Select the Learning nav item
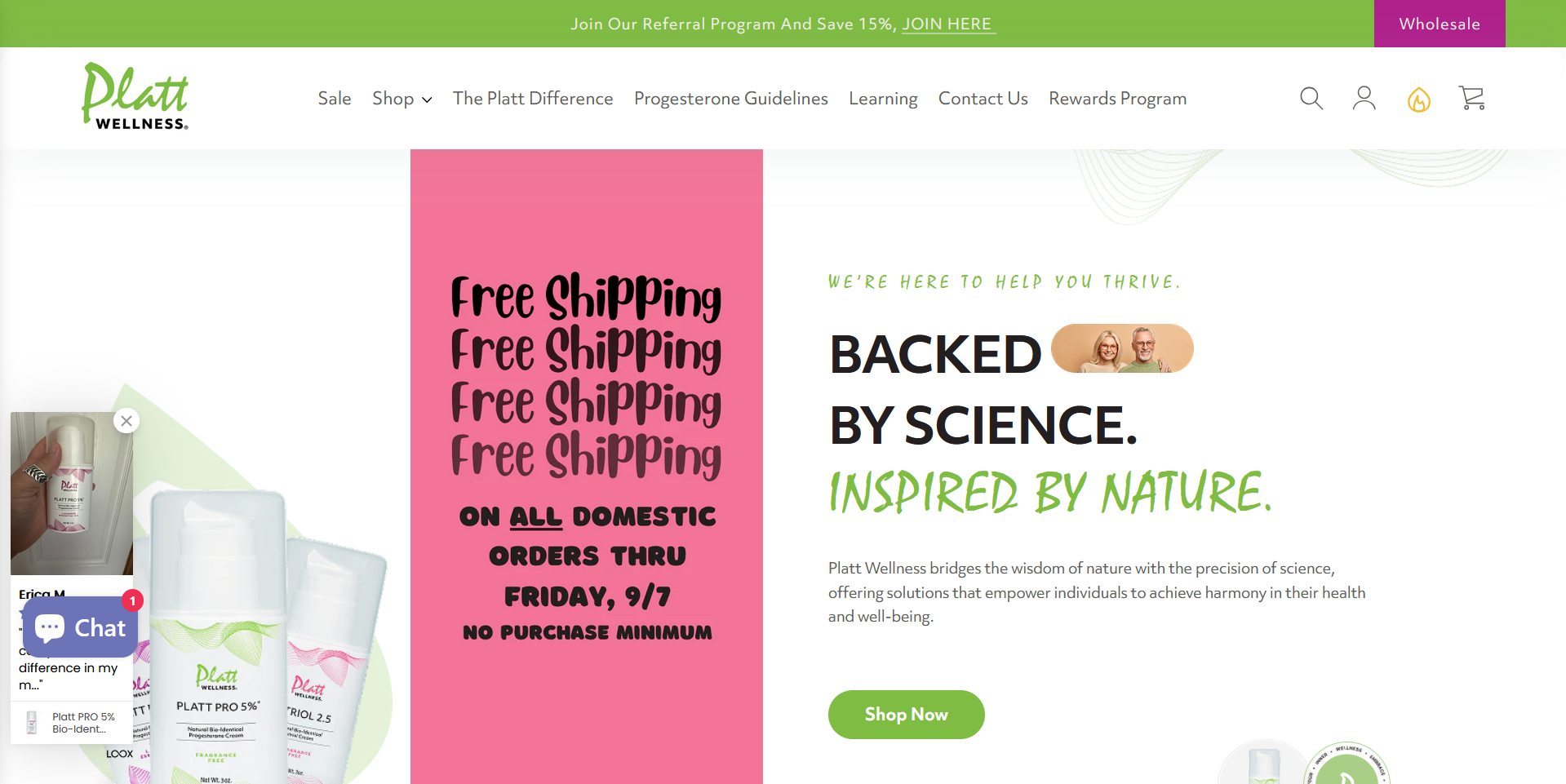Viewport: 1566px width, 784px height. coord(883,99)
